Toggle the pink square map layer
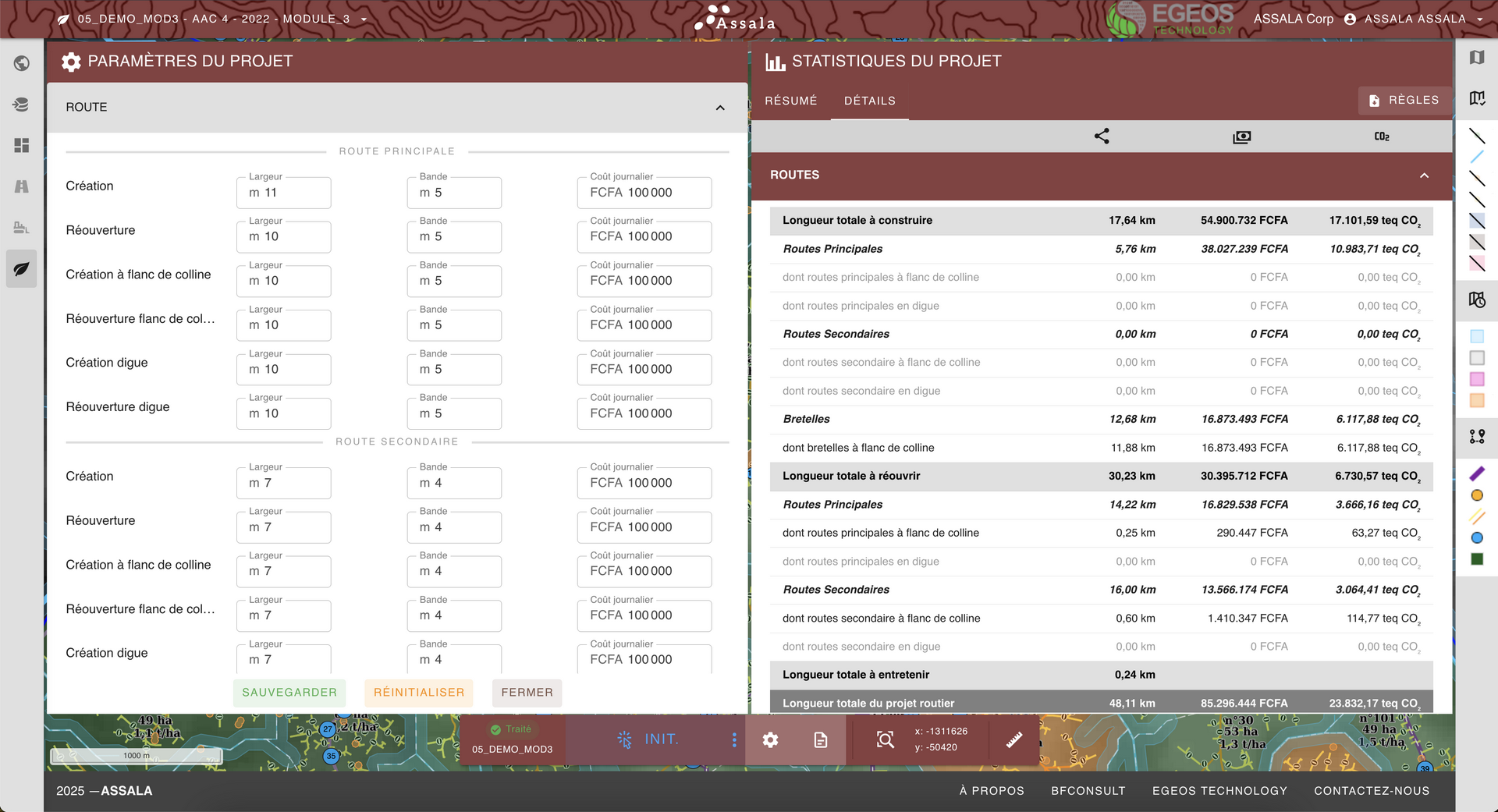The image size is (1498, 812). [1477, 379]
